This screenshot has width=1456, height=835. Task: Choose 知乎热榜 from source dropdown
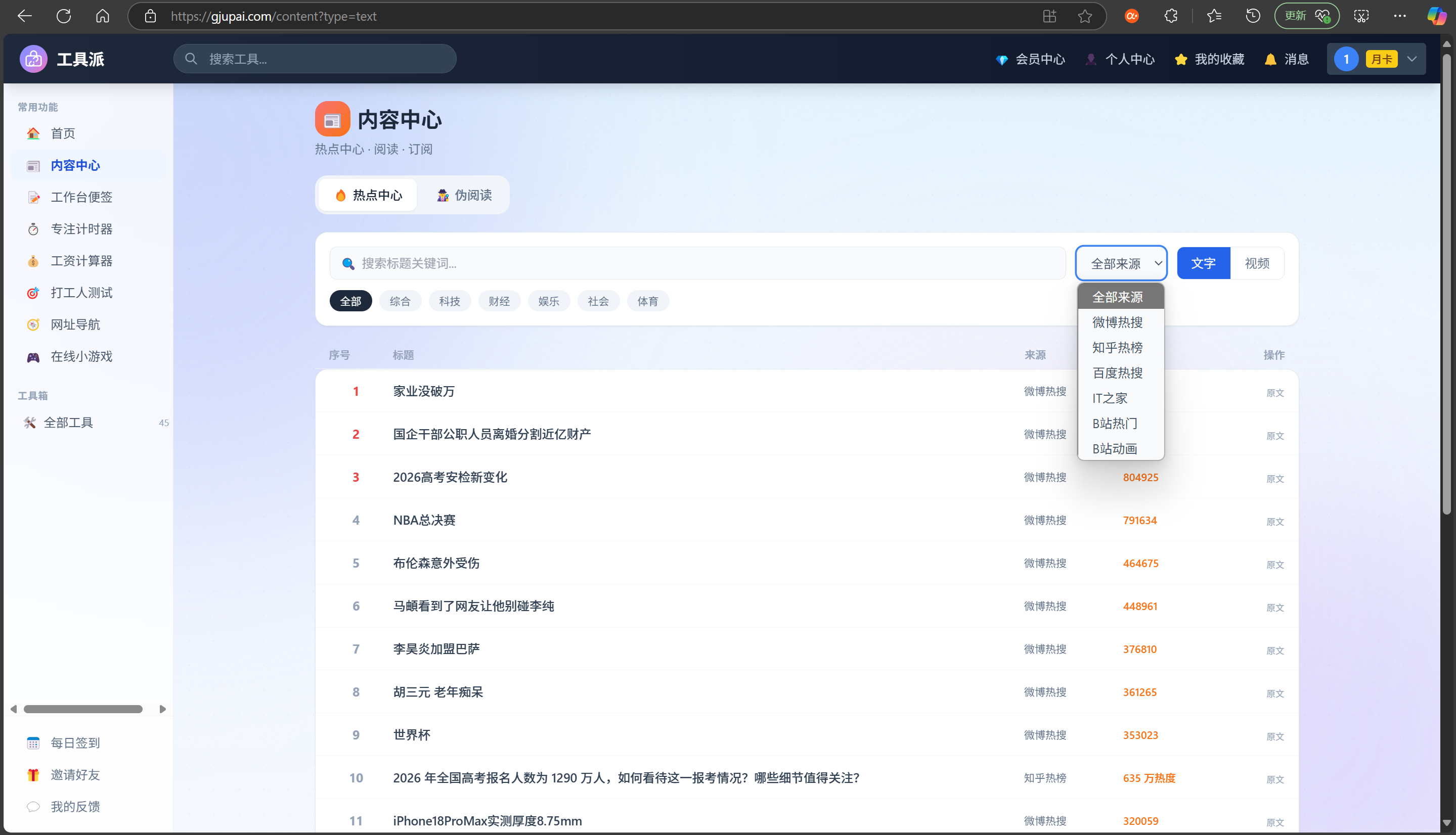1120,348
